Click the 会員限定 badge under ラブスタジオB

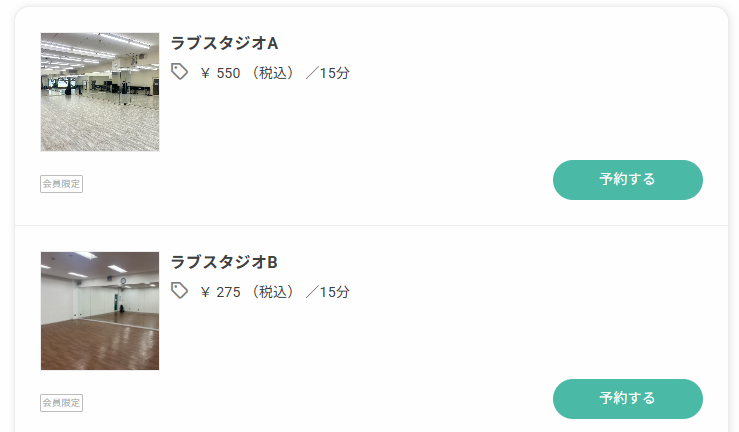(x=61, y=403)
